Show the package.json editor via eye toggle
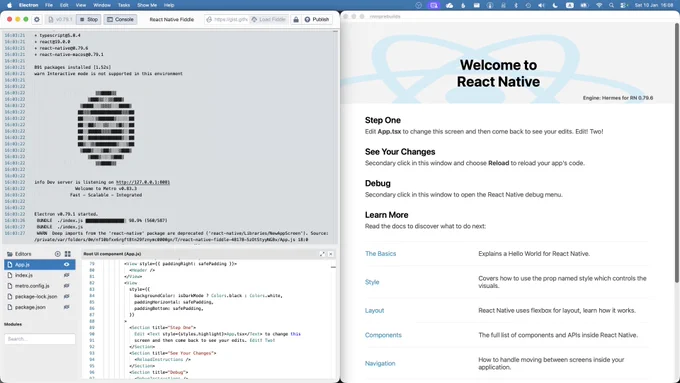The height and width of the screenshot is (383, 680). coord(66,307)
